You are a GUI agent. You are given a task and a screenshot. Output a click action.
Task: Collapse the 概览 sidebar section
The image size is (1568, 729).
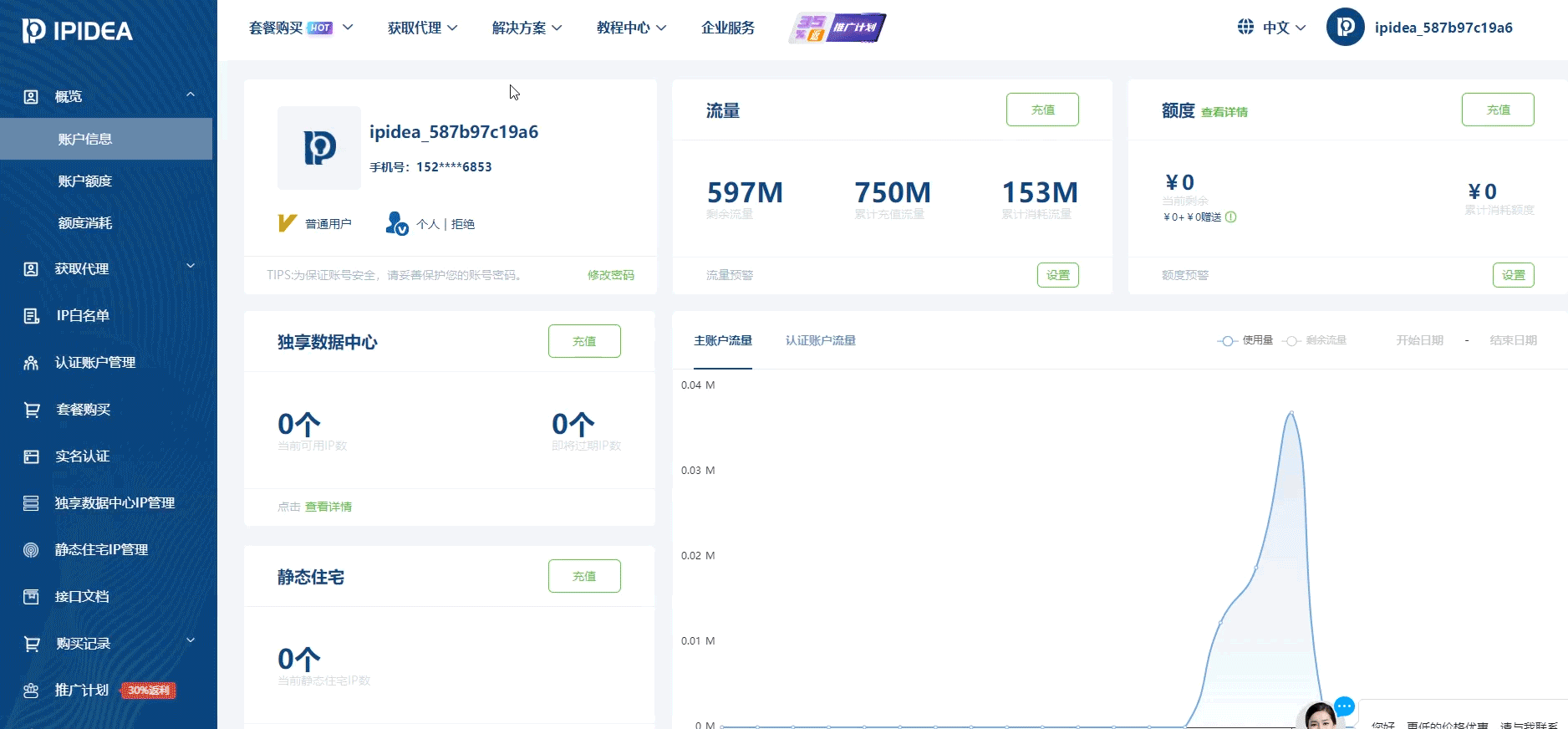coord(191,95)
